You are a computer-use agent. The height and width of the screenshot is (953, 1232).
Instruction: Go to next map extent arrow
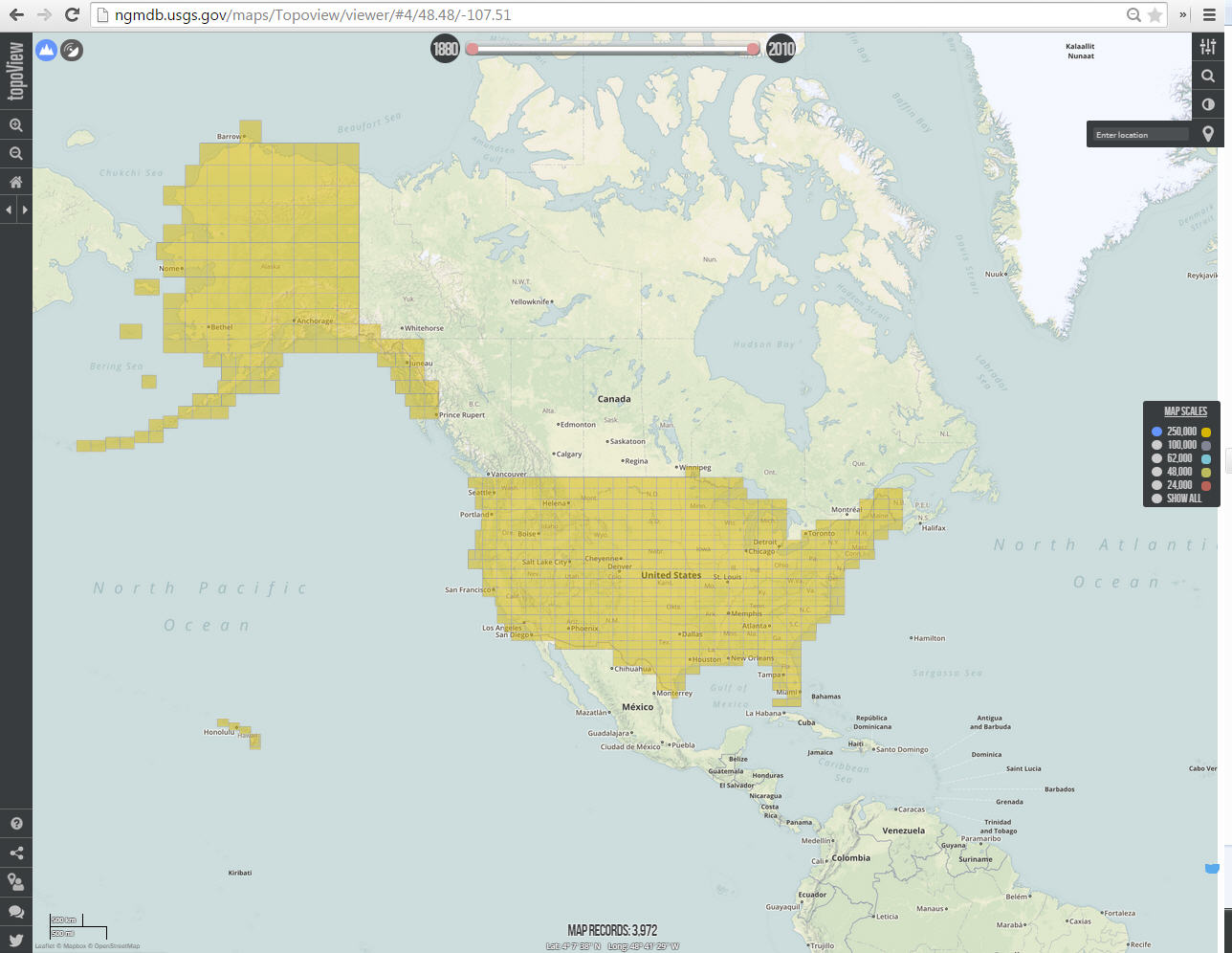[25, 210]
